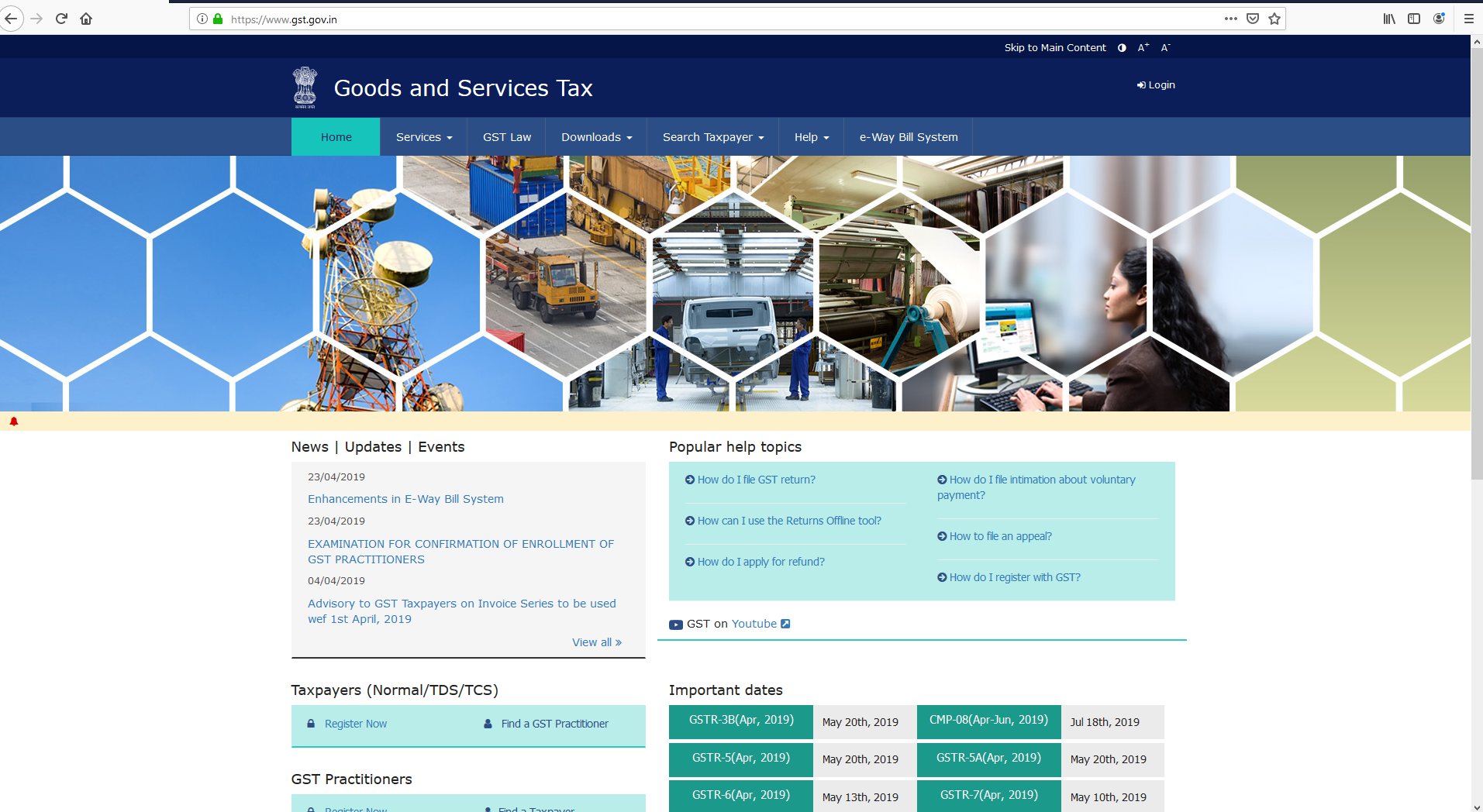Show the sidebar via the toolbar icon
This screenshot has width=1483, height=812.
(x=1414, y=19)
